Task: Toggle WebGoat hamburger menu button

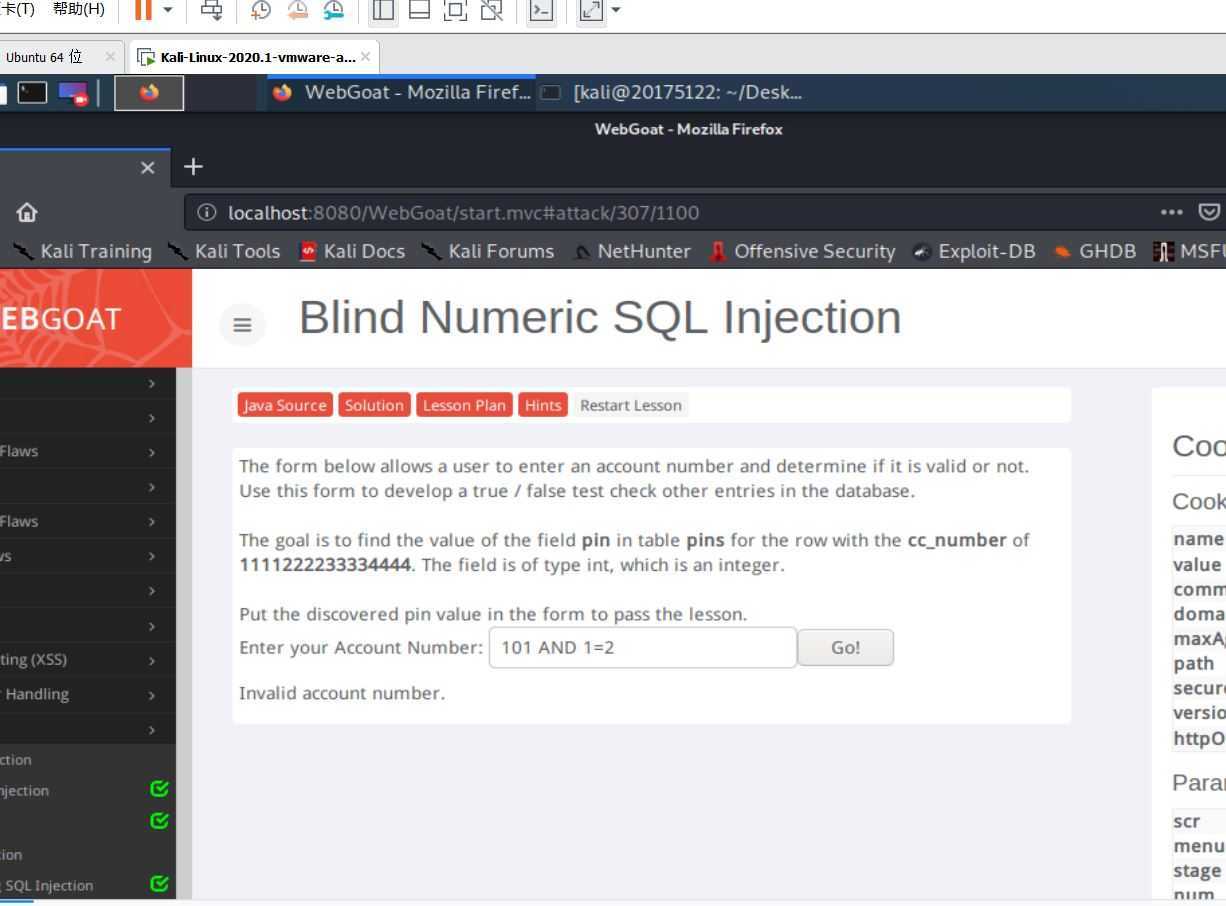Action: 242,324
